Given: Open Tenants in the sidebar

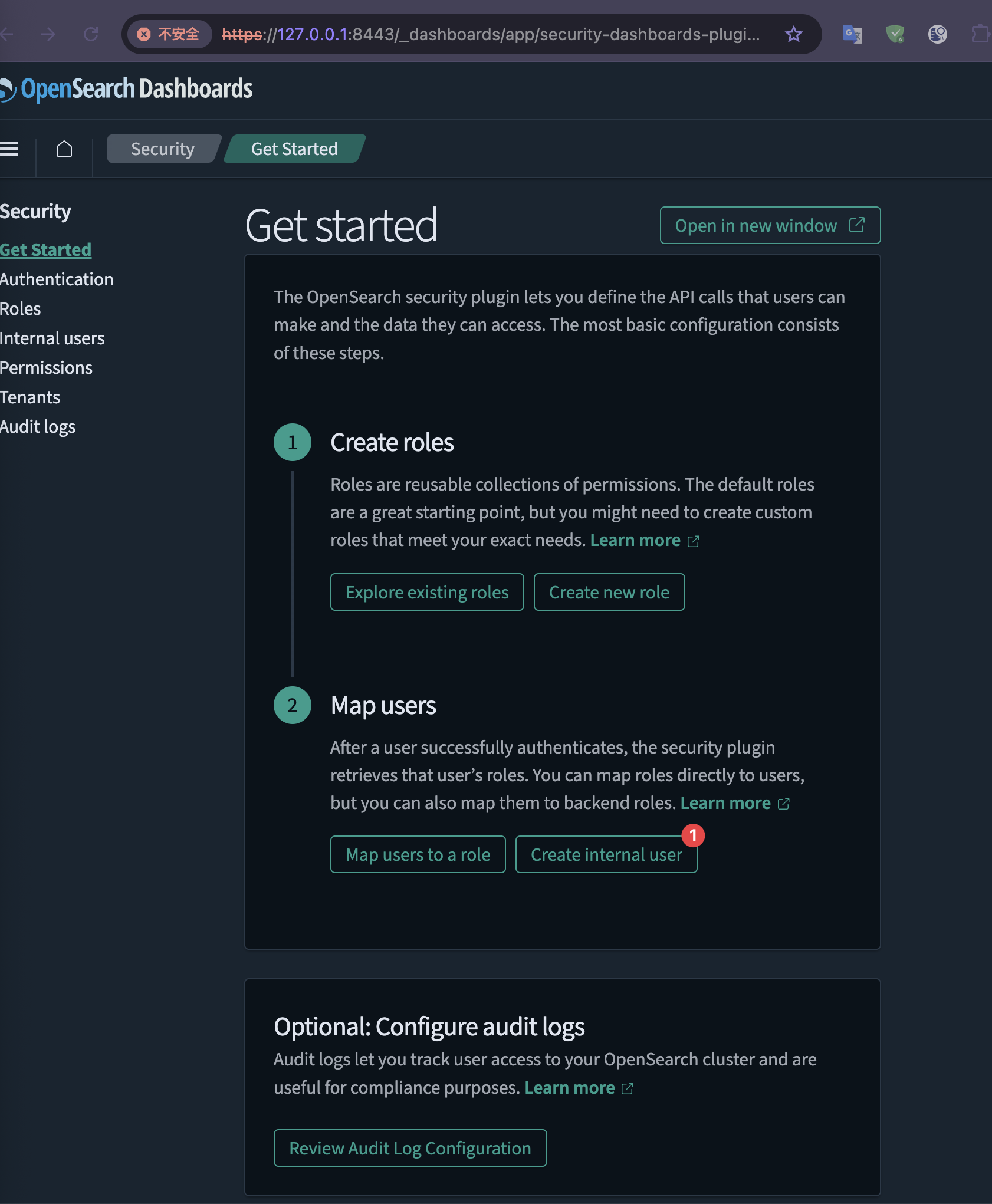Looking at the screenshot, I should coord(30,397).
